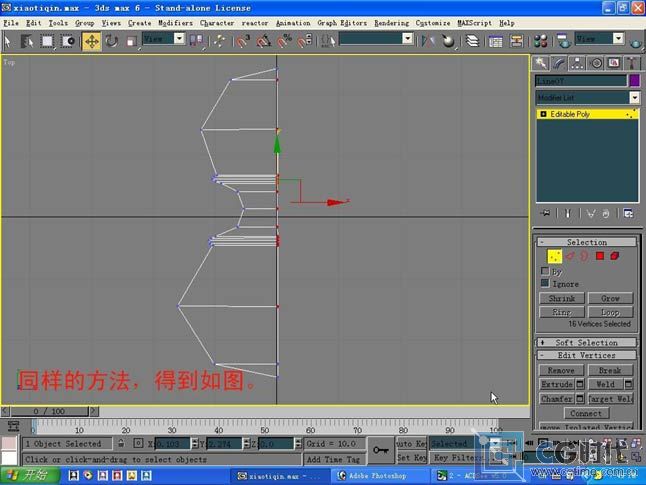Click the Mirror tool
646x485 pixels.
click(428, 41)
